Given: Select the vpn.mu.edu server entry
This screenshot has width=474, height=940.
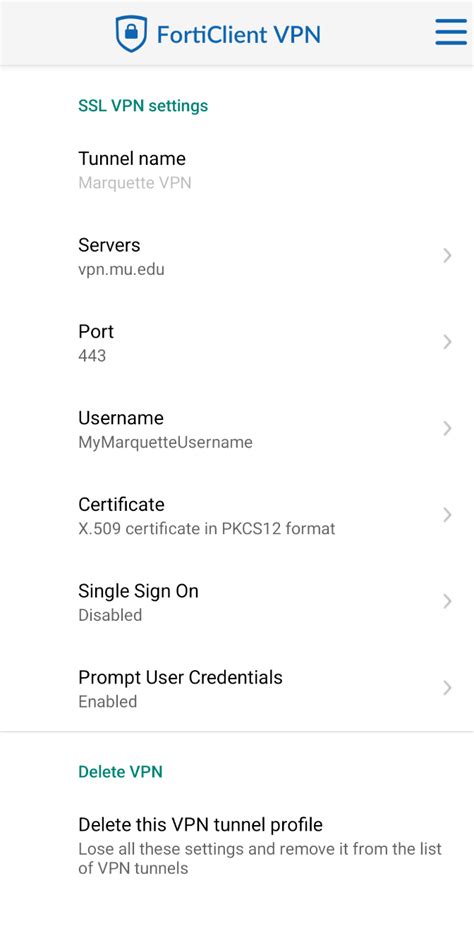Looking at the screenshot, I should [122, 270].
